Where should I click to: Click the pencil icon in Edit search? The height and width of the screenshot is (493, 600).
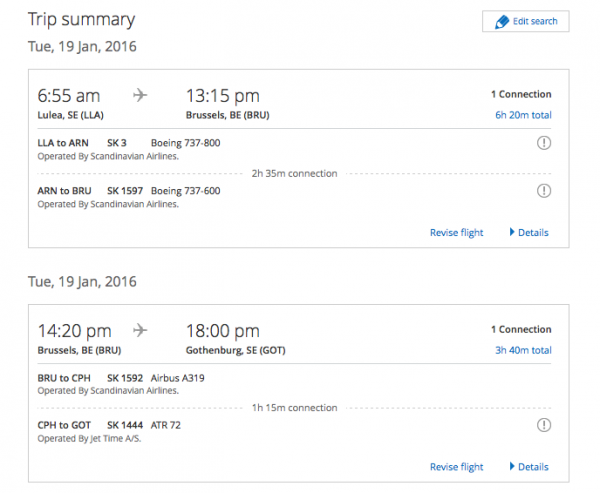(502, 22)
